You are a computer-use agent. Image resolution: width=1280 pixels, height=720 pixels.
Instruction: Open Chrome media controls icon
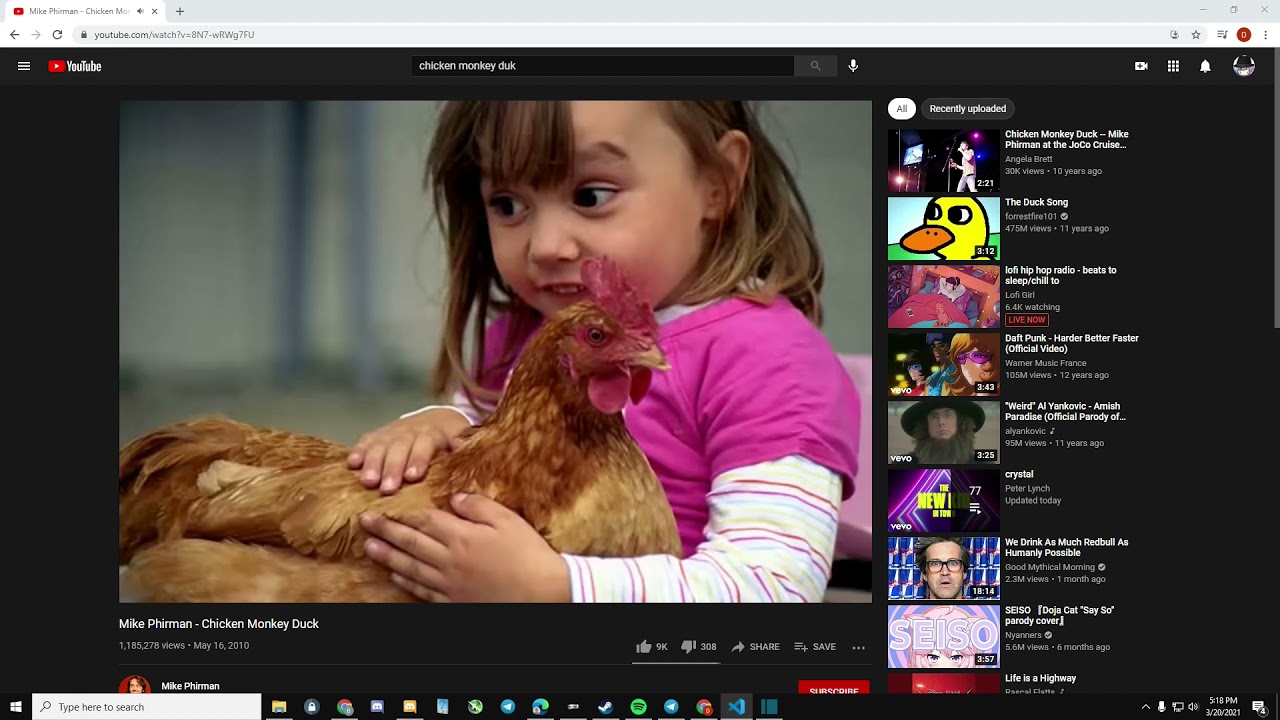point(1222,34)
